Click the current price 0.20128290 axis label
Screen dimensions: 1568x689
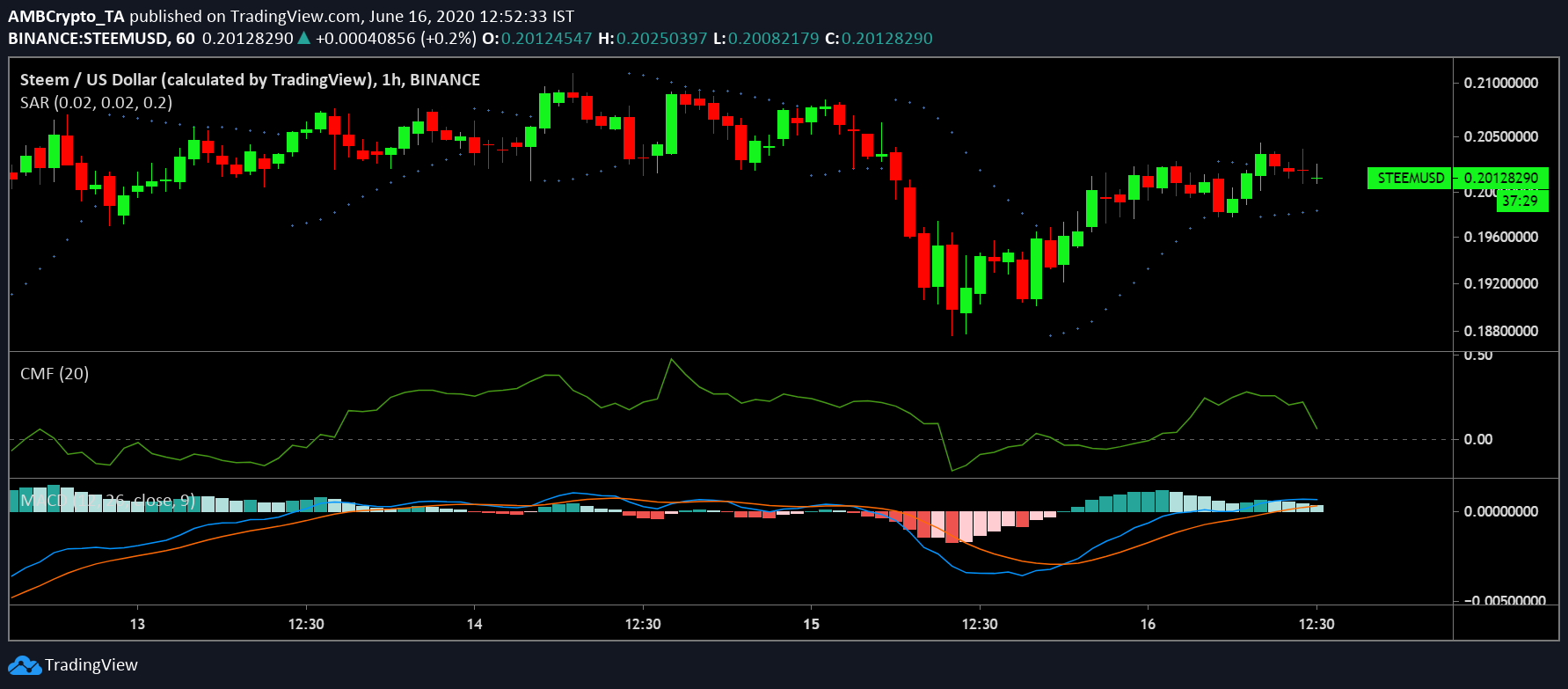1500,178
